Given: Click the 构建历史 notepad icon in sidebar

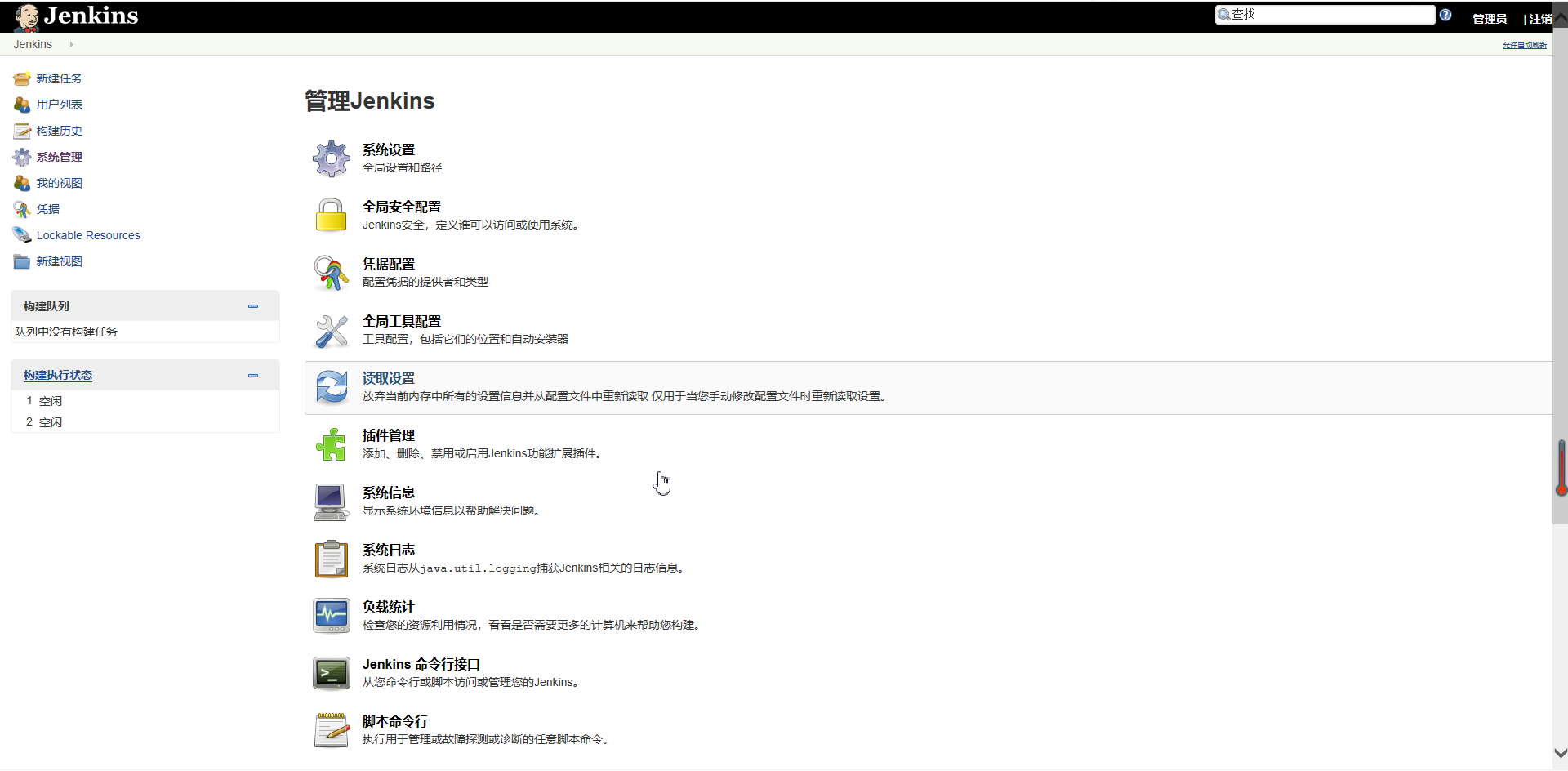Looking at the screenshot, I should coord(22,131).
